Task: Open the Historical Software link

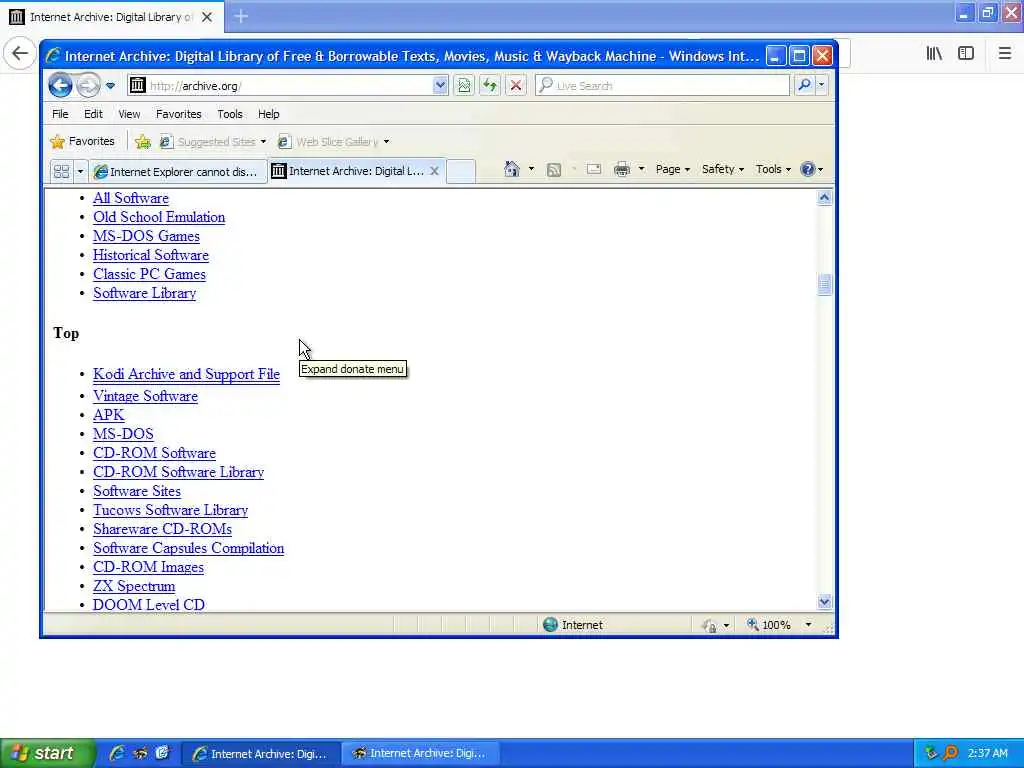Action: (x=151, y=255)
